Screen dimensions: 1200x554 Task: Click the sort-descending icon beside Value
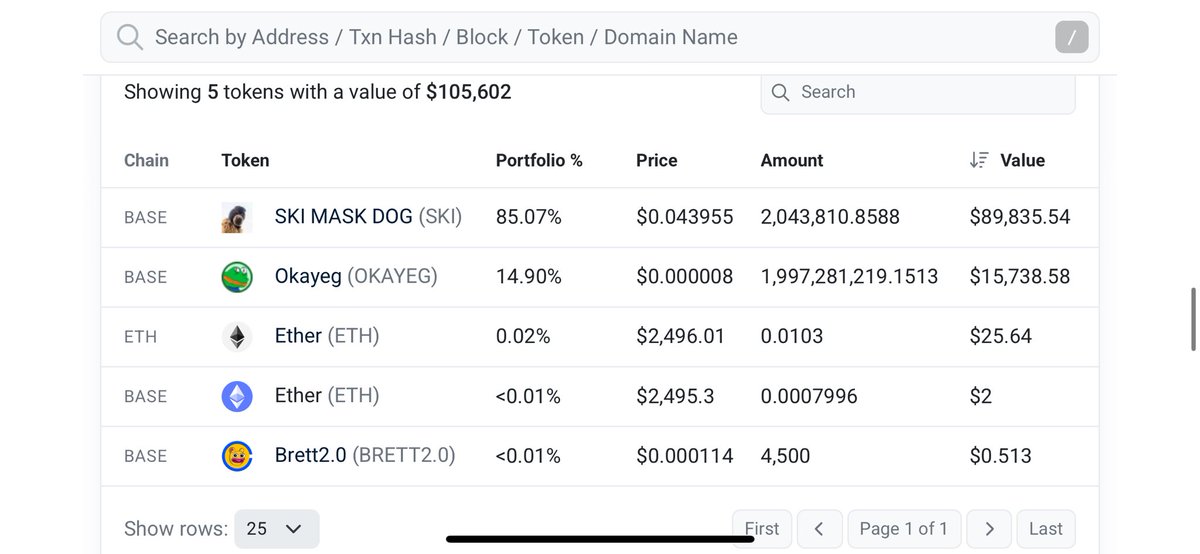coord(979,160)
